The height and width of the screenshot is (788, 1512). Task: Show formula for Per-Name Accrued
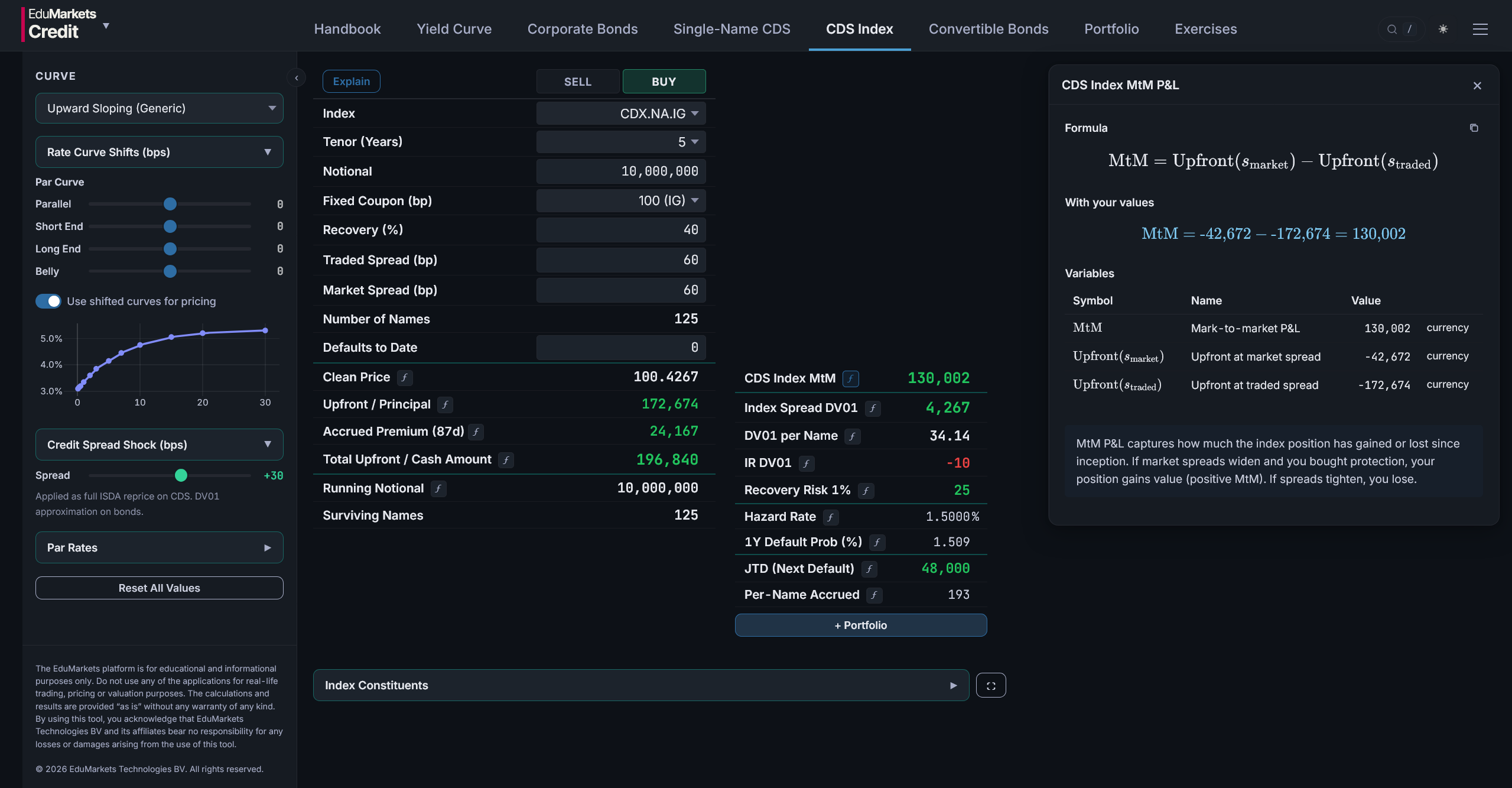tap(874, 595)
